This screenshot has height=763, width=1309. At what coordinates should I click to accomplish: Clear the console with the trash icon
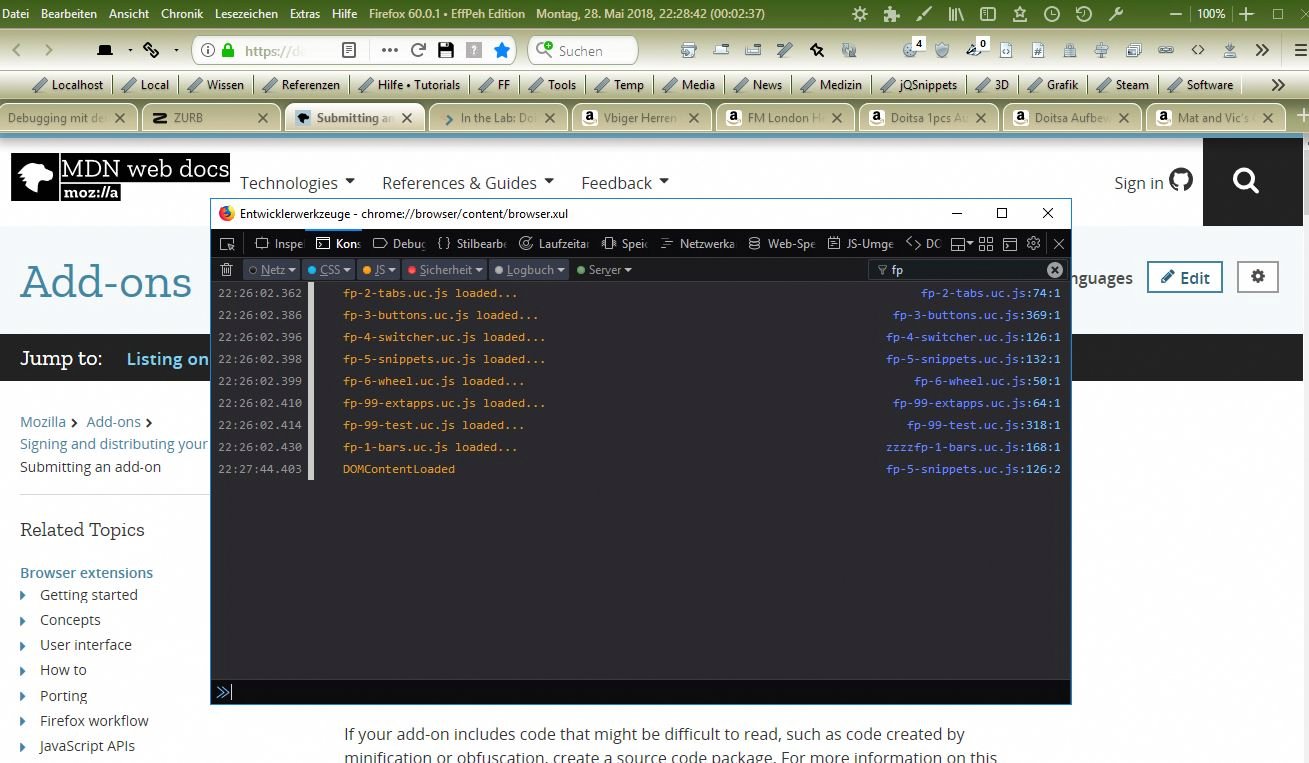pyautogui.click(x=227, y=270)
